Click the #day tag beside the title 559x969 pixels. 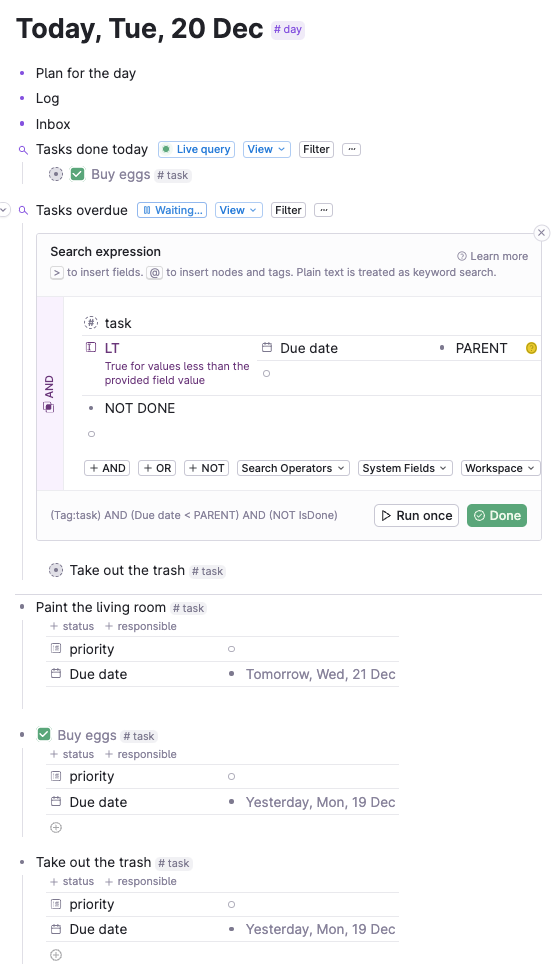point(288,30)
